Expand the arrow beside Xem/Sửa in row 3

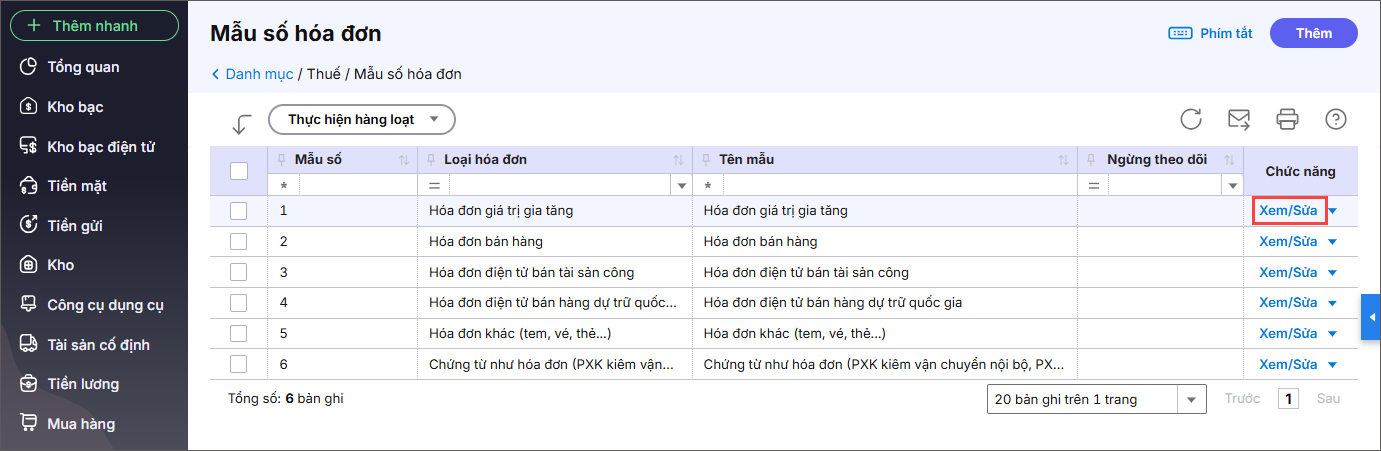pos(1332,273)
